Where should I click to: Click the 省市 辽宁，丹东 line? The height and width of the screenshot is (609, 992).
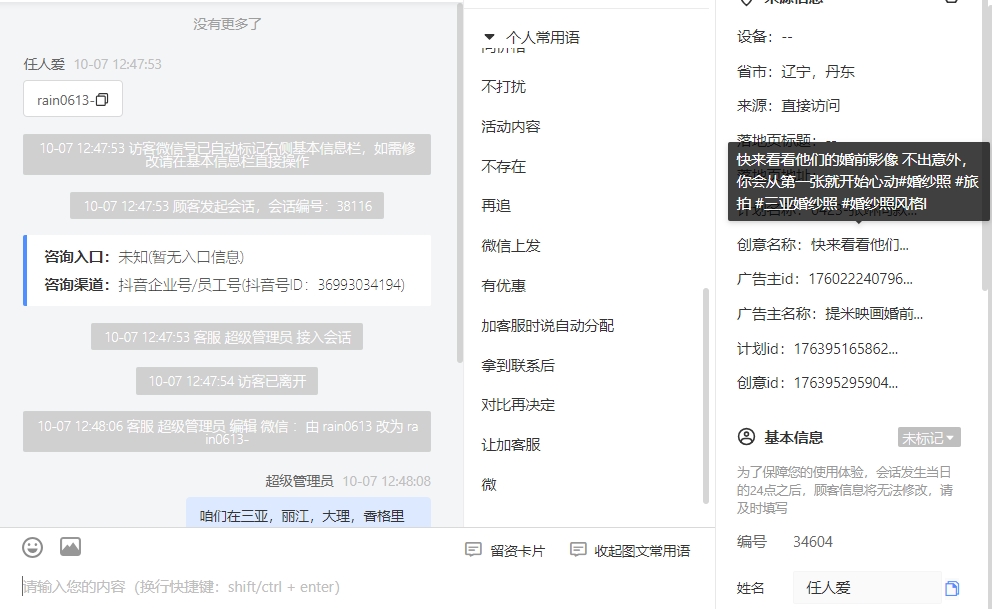[795, 71]
